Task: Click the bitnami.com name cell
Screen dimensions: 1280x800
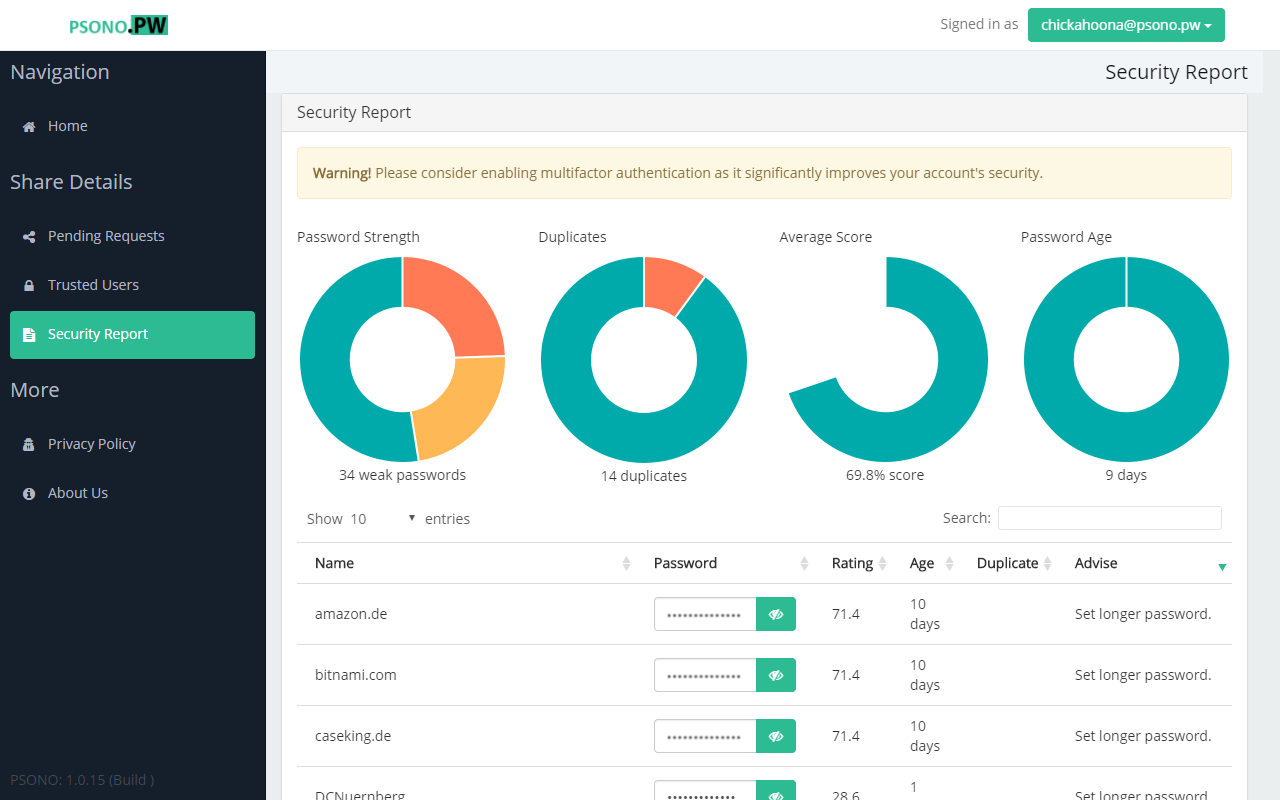Action: coord(356,675)
